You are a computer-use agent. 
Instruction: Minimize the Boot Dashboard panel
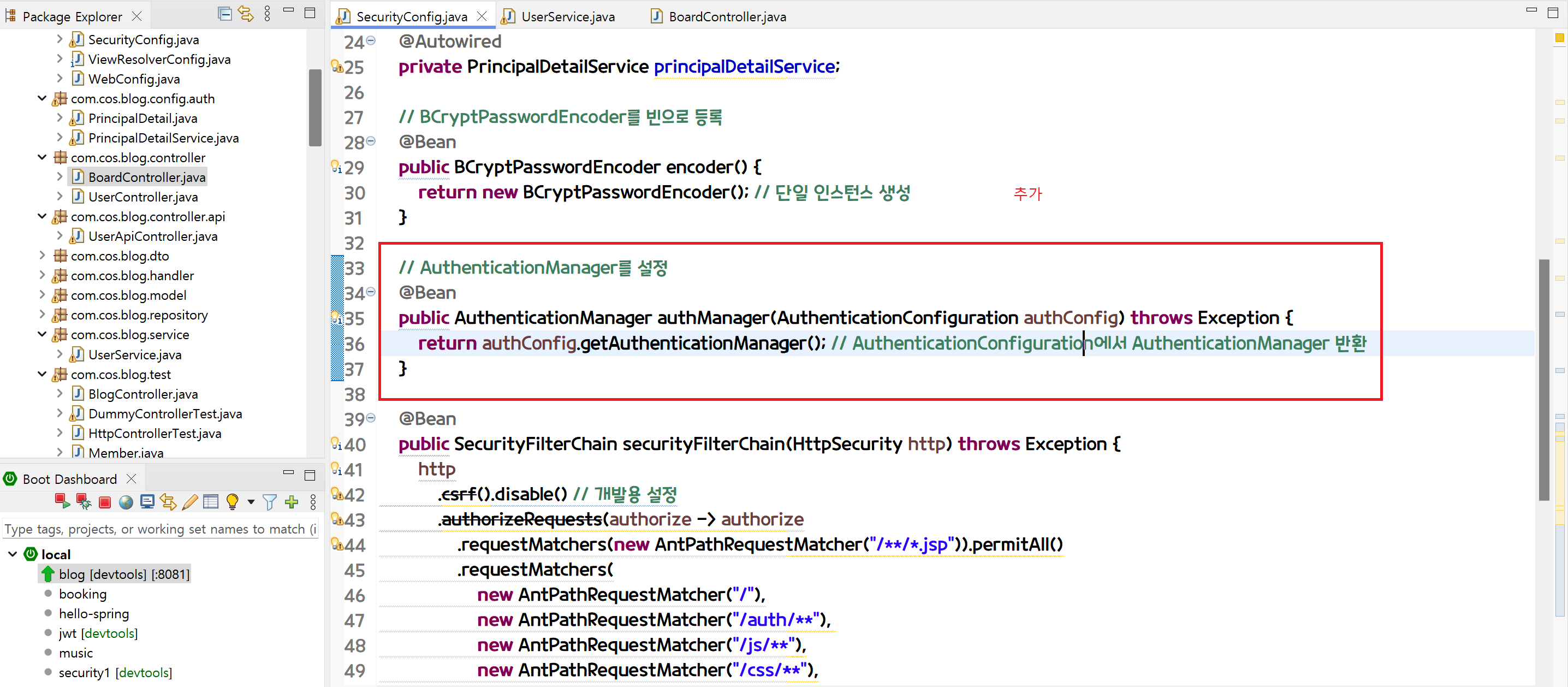pyautogui.click(x=288, y=472)
